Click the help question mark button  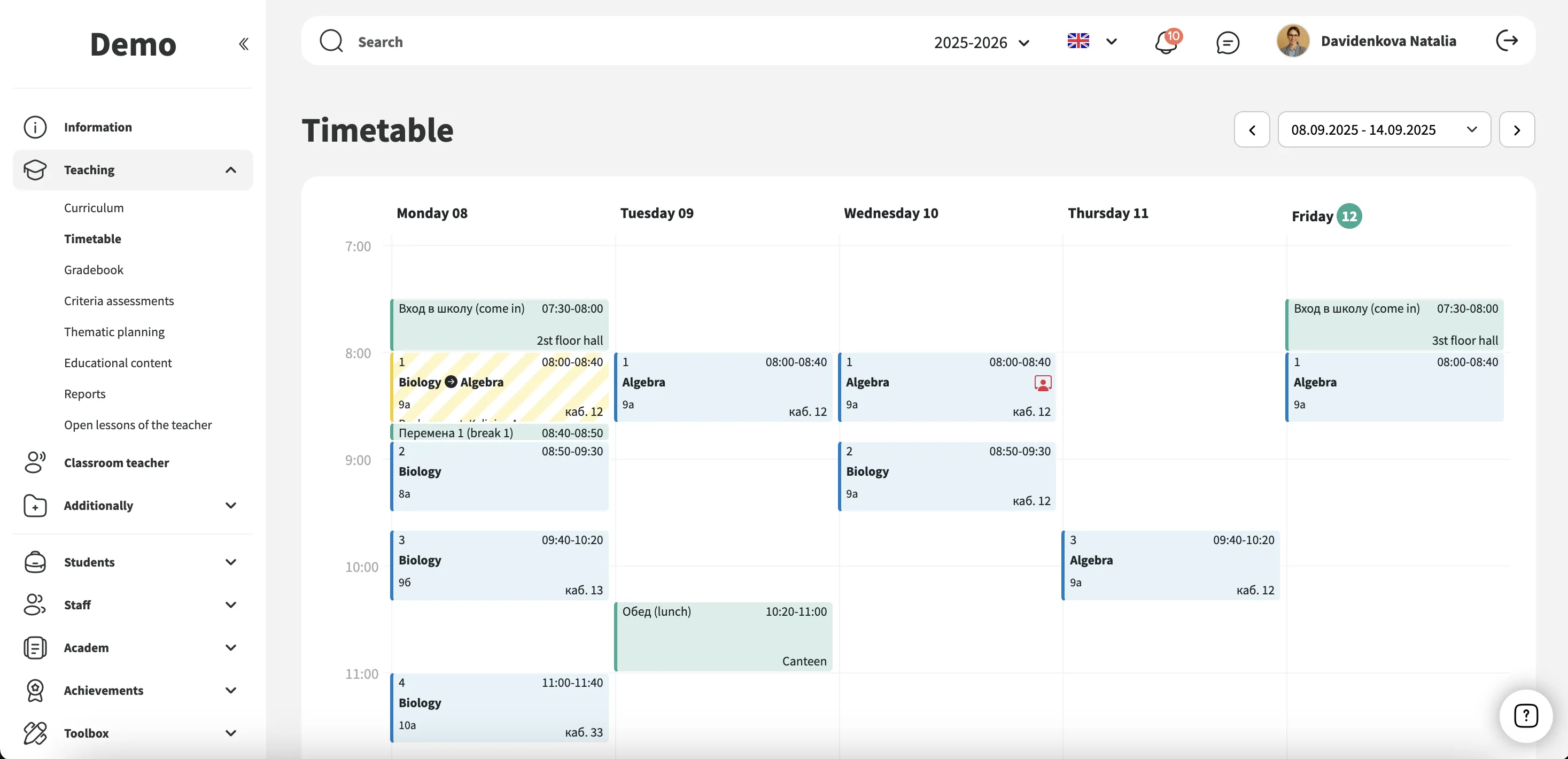[x=1525, y=716]
